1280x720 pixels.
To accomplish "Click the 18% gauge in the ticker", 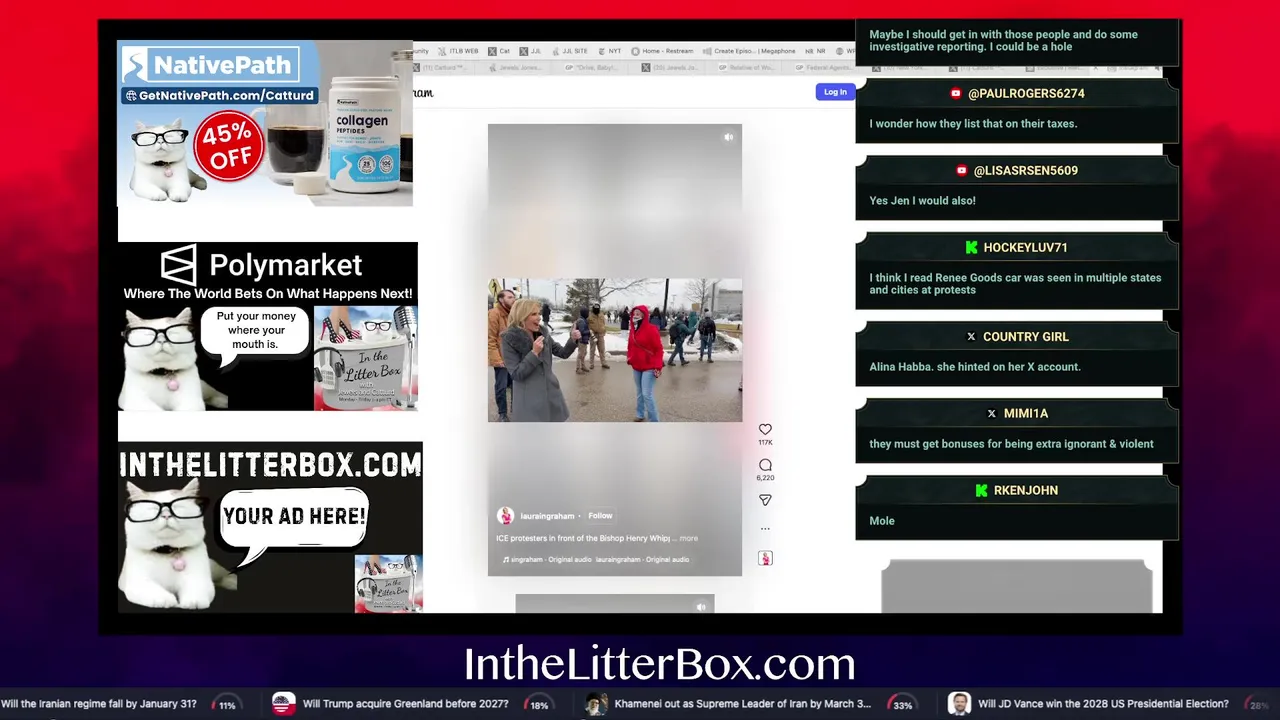I will coord(539,705).
